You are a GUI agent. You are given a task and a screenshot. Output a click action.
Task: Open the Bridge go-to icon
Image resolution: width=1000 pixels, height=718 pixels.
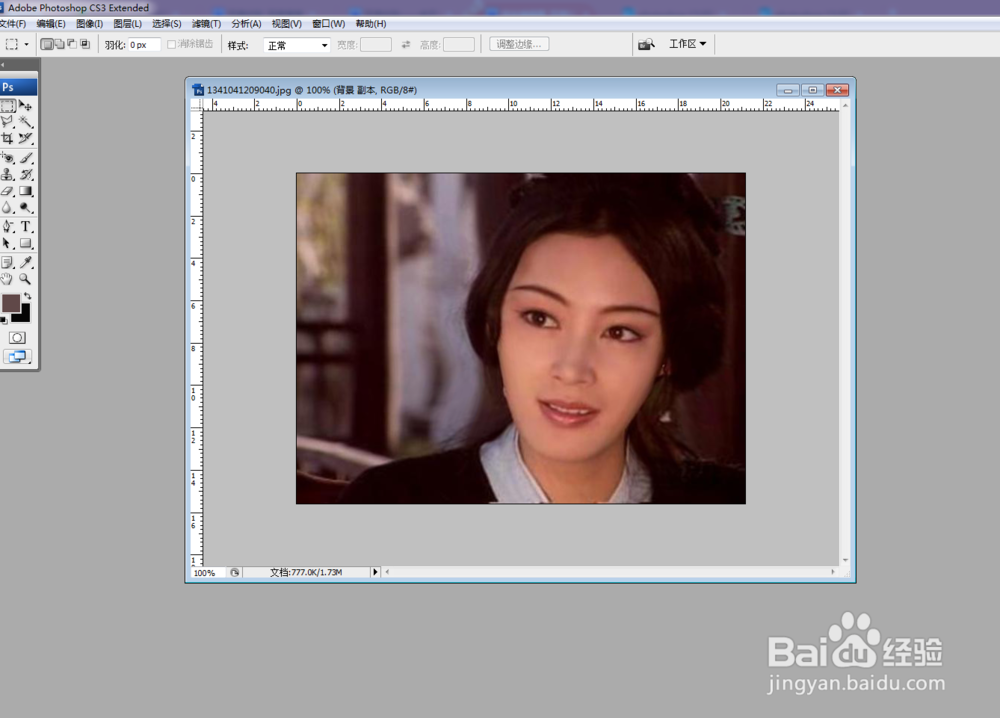click(647, 45)
